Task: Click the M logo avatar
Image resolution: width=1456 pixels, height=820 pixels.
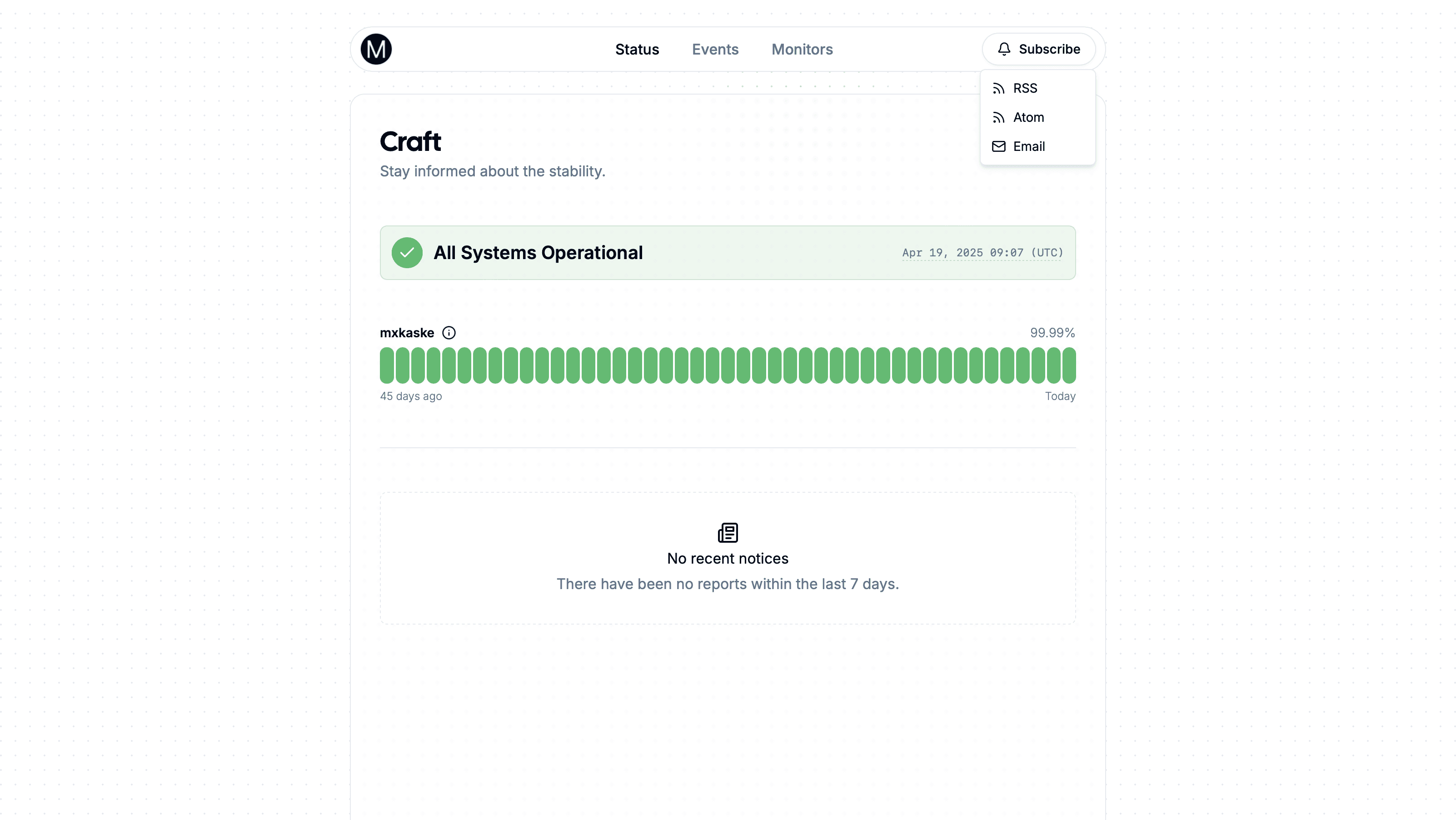Action: (376, 49)
